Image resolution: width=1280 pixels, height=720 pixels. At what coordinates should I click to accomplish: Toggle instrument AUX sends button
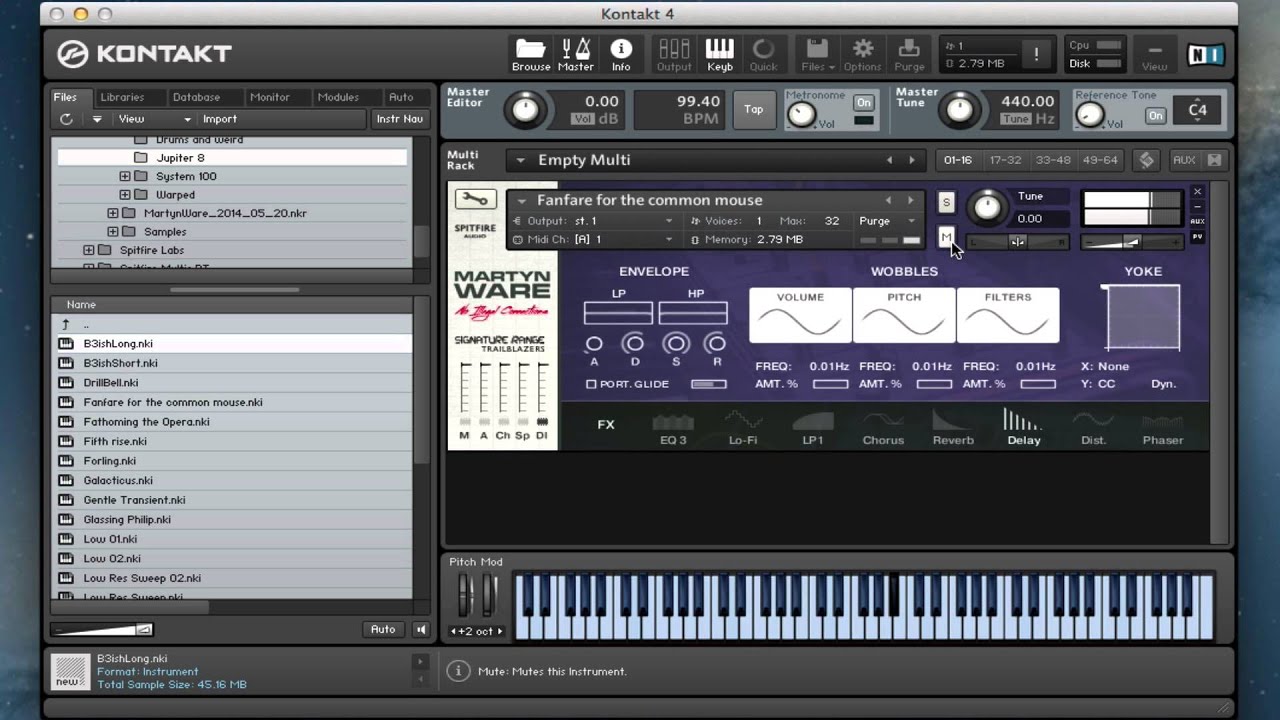[x=1197, y=221]
